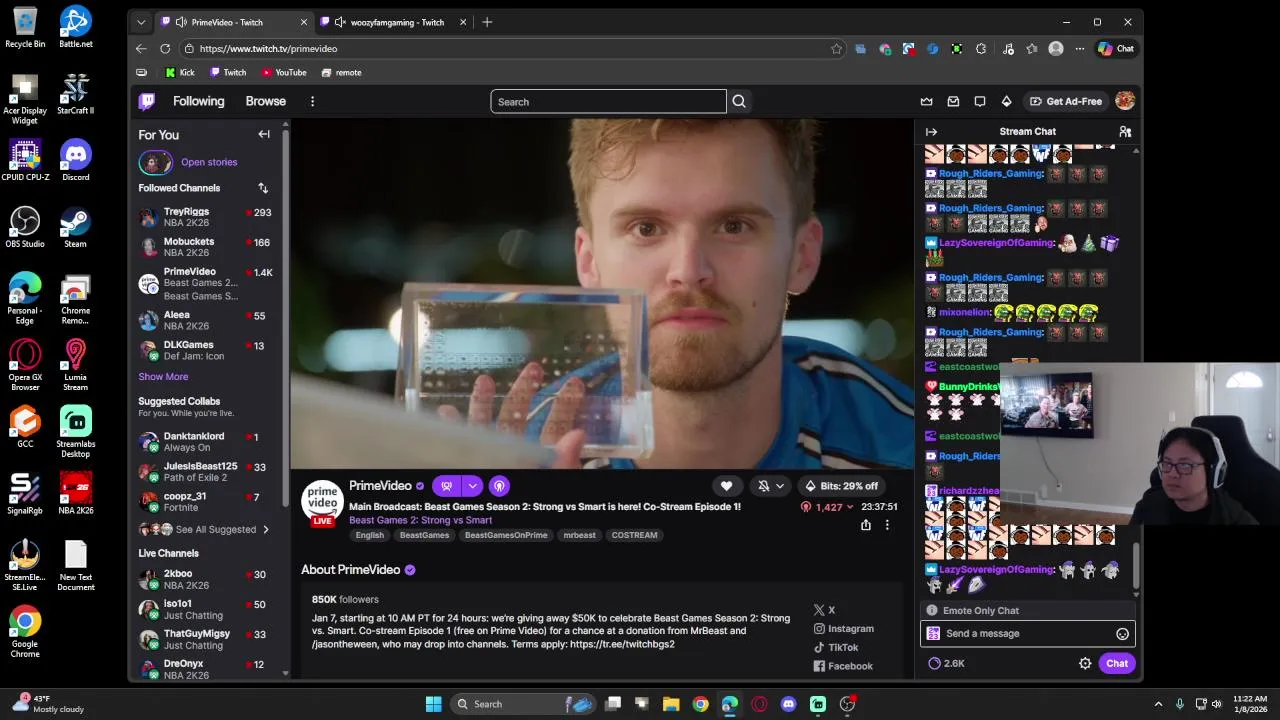Open the 2.6K channel points balance
This screenshot has width=1280, height=720.
click(x=946, y=663)
